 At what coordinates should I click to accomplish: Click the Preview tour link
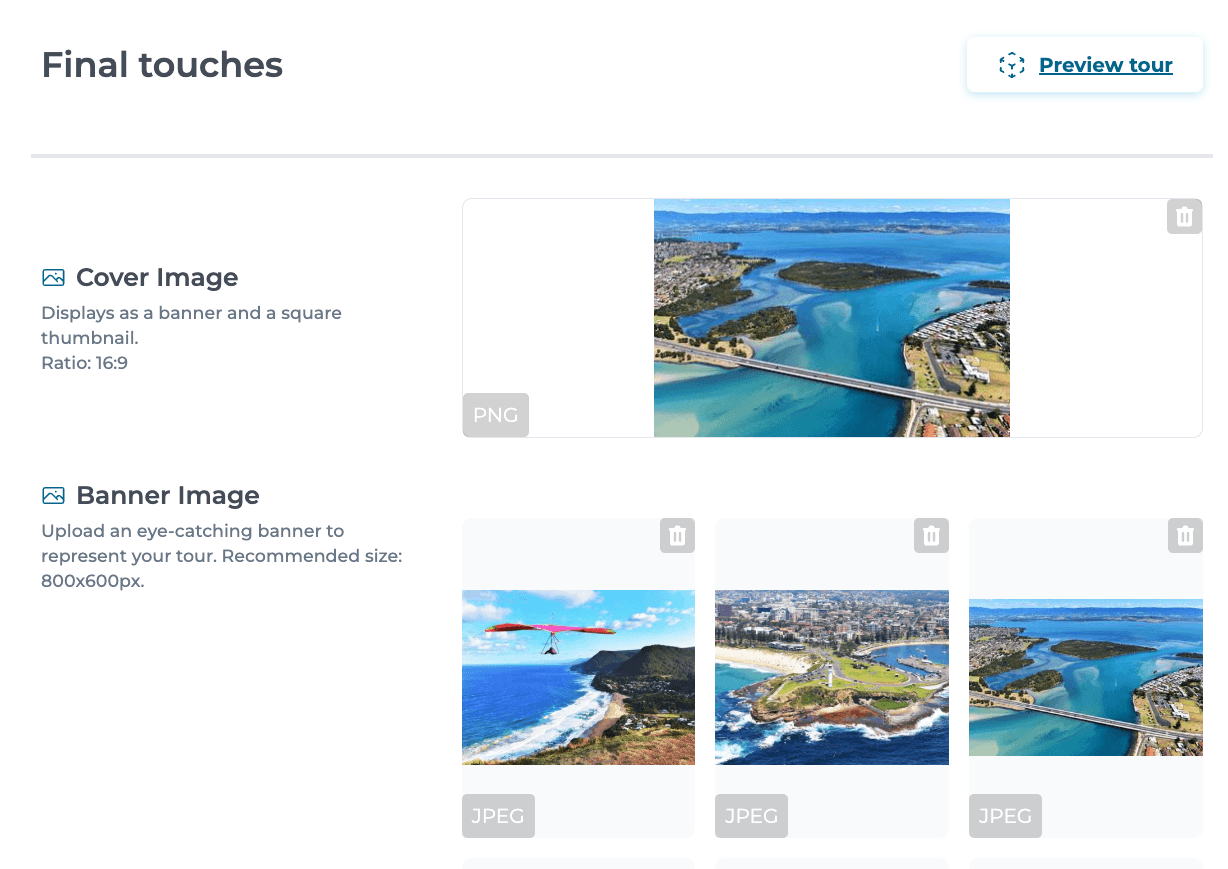pyautogui.click(x=1105, y=65)
